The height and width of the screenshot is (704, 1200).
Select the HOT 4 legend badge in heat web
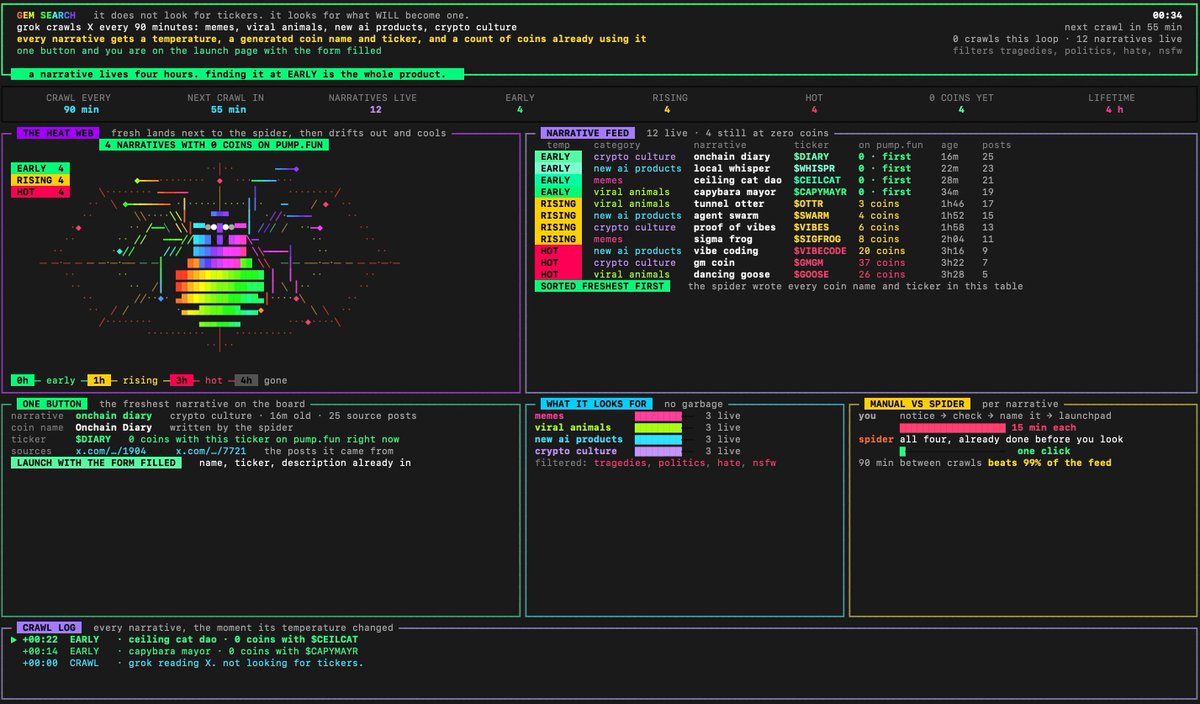pos(40,192)
